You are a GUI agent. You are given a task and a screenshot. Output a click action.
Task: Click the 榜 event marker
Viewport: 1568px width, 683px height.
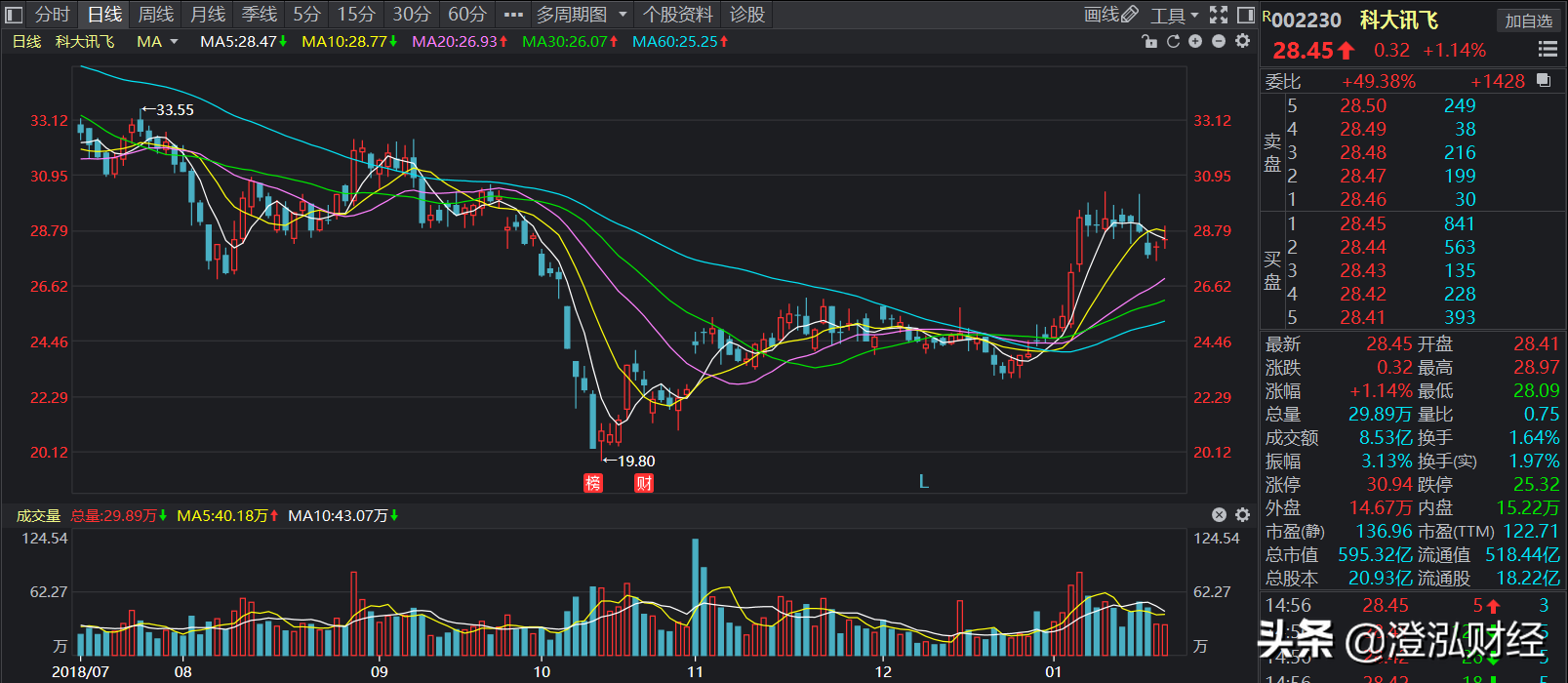click(592, 483)
